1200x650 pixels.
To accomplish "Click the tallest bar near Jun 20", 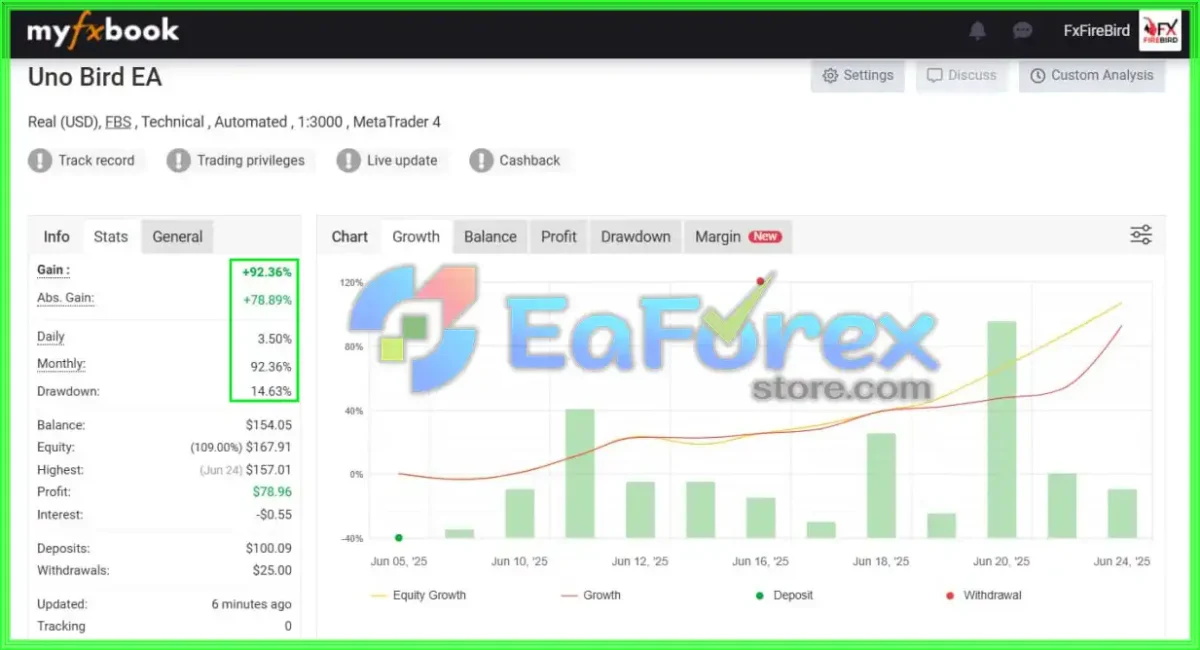I will click(x=1002, y=430).
